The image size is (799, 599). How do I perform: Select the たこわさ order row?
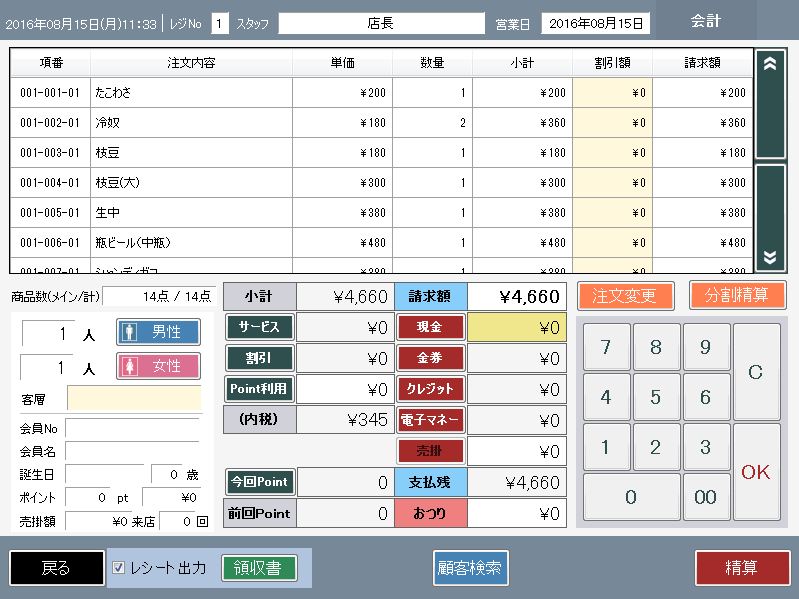(381, 93)
